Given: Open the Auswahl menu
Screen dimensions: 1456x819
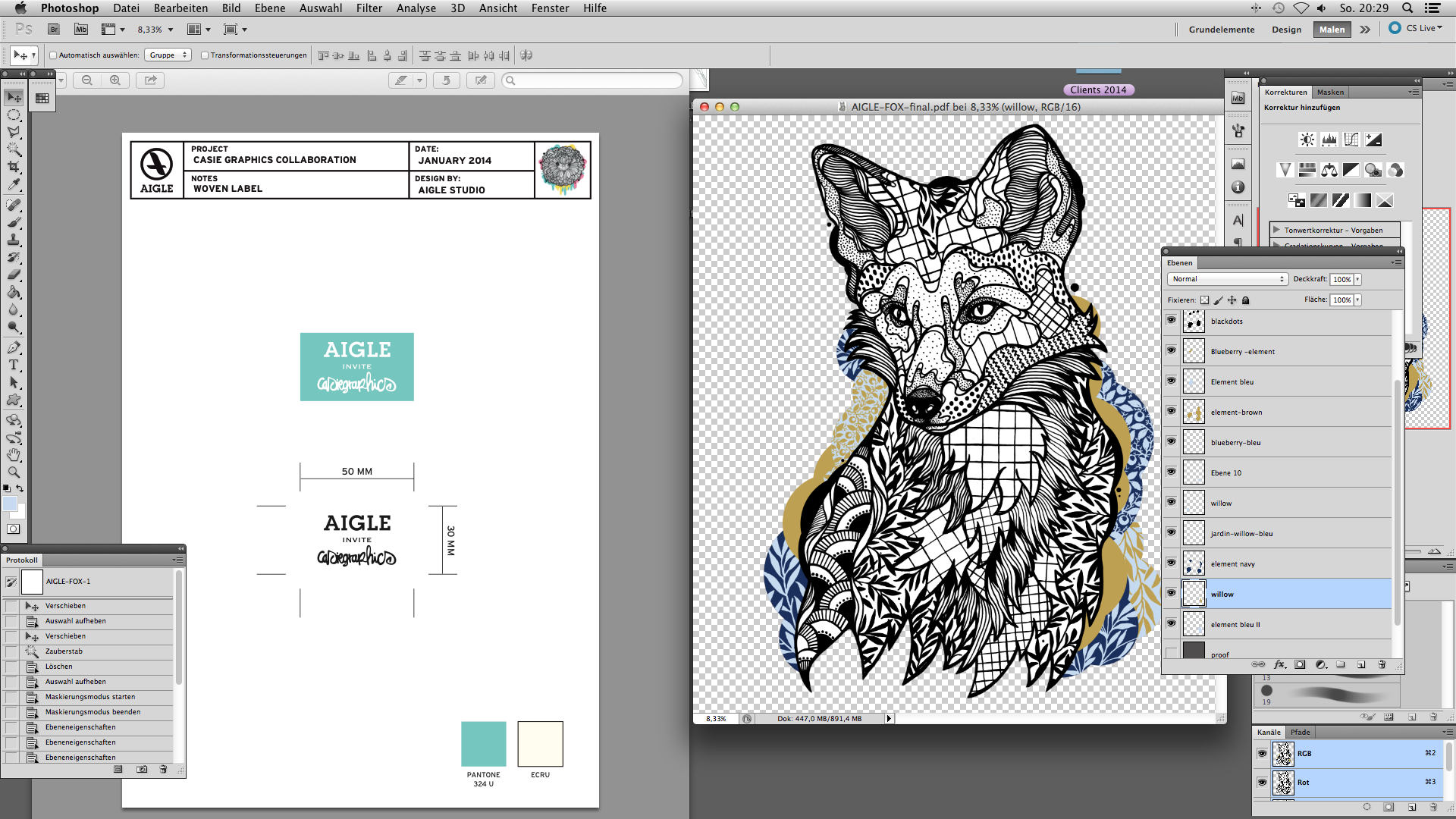Looking at the screenshot, I should click(x=321, y=8).
